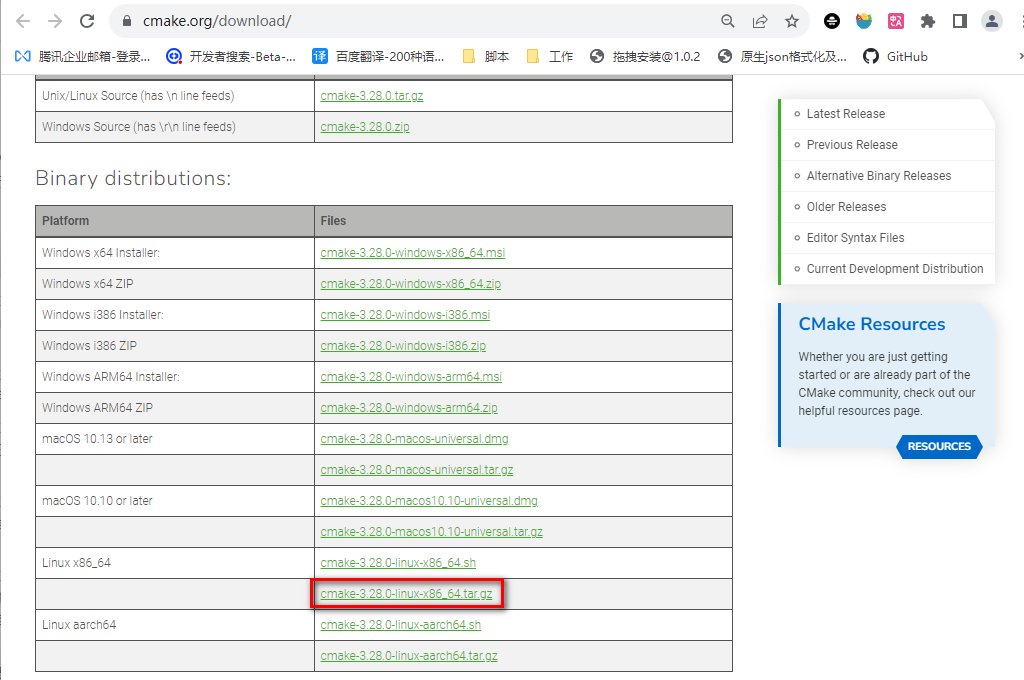Download cmake-3.28.0-linux-x86_64.sh
This screenshot has height=680, width=1024.
click(398, 563)
